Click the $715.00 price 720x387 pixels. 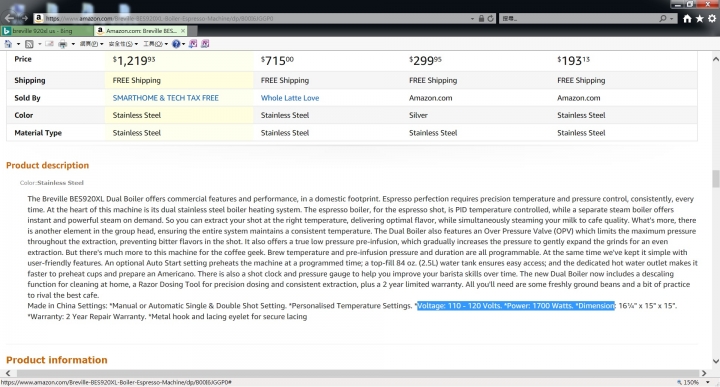tap(277, 61)
